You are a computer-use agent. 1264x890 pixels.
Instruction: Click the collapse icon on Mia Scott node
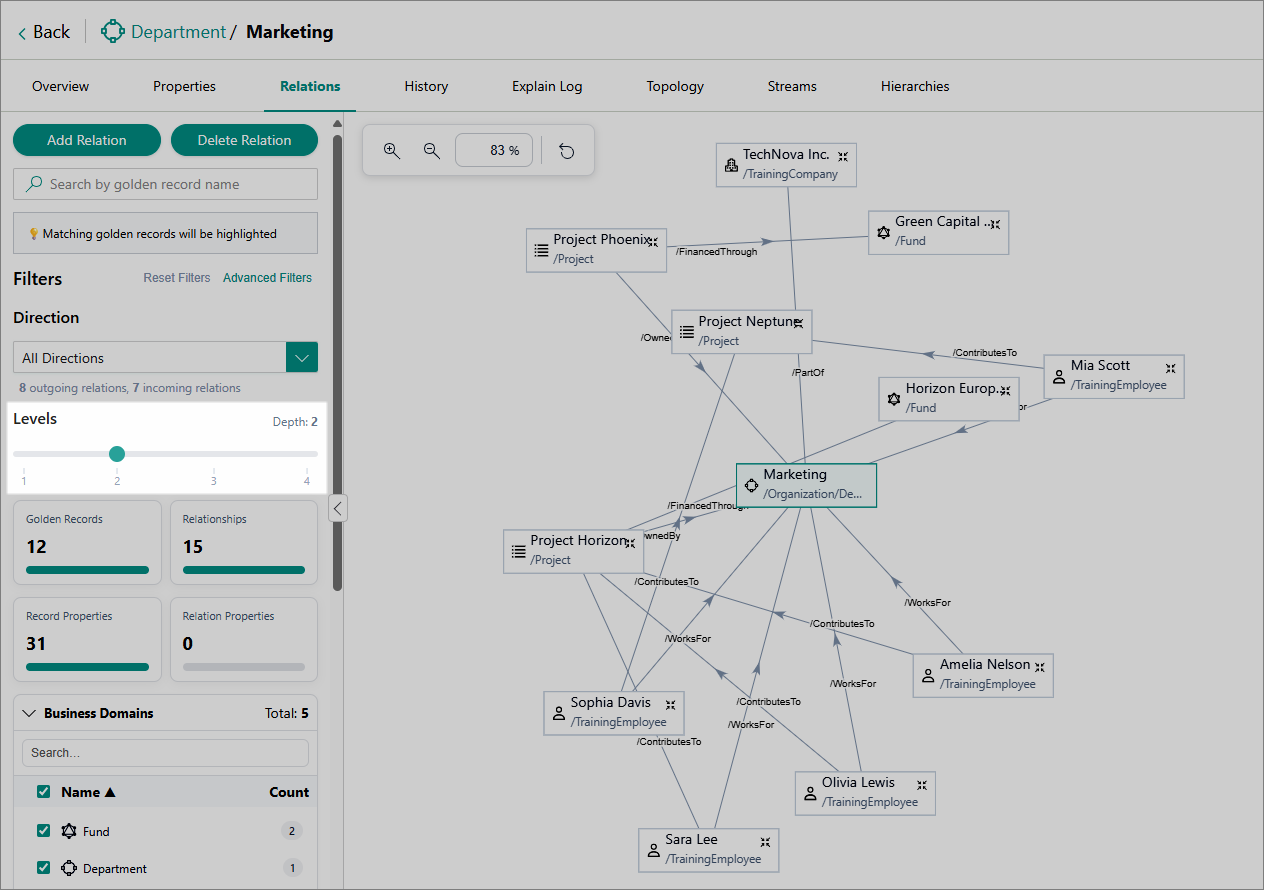(1170, 367)
